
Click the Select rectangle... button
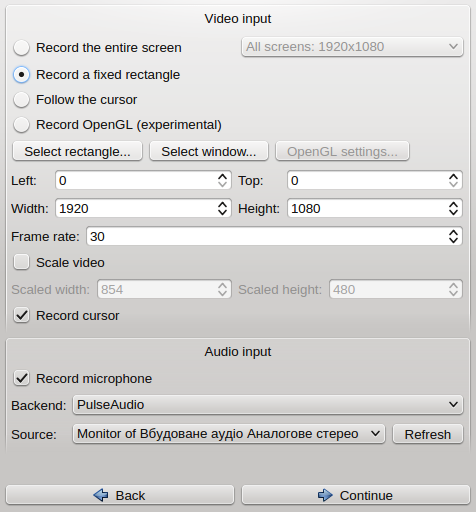coord(77,151)
